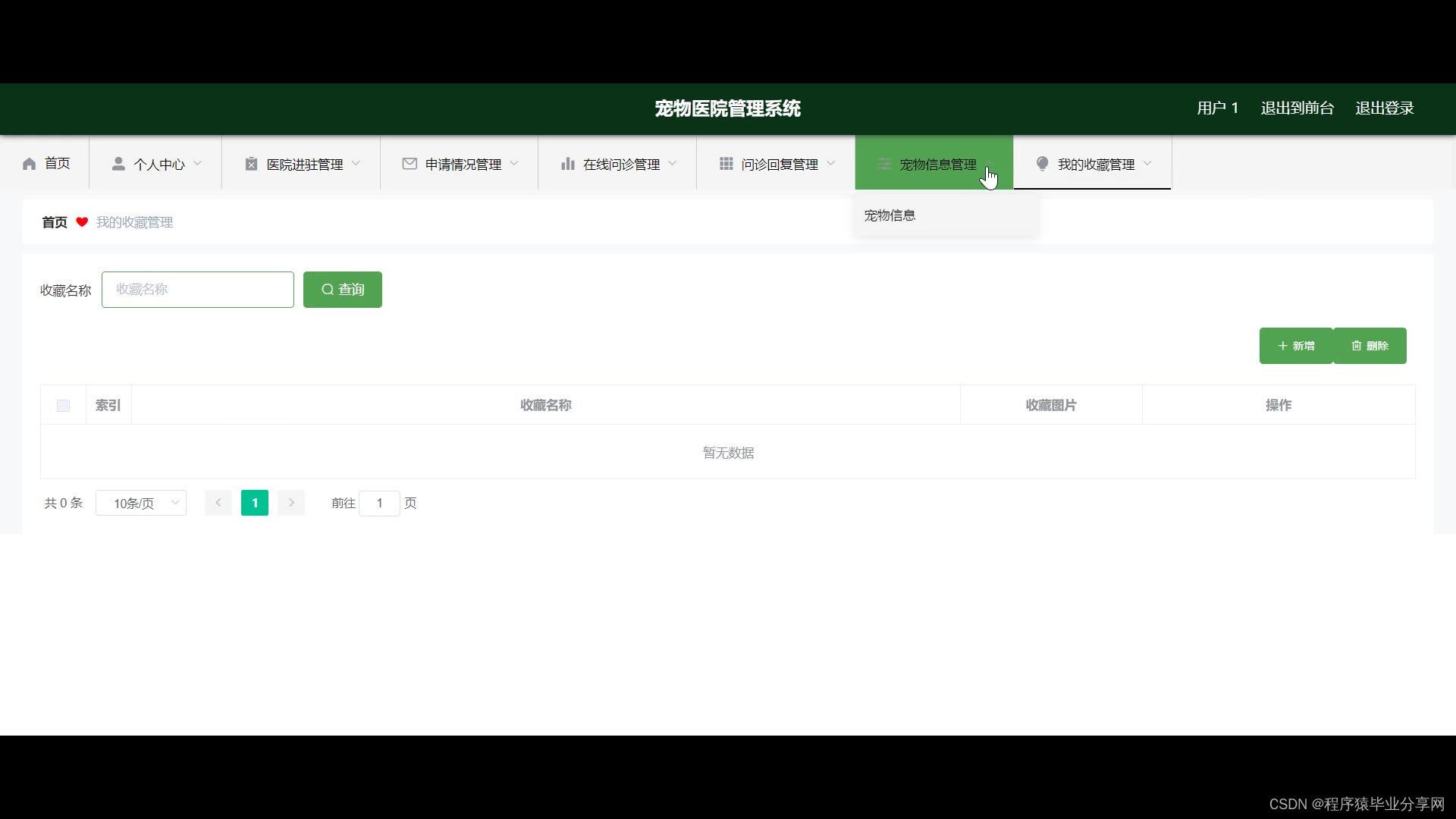Click the bar chart icon beside 在线问诊管理
1456x819 pixels.
[x=567, y=164]
